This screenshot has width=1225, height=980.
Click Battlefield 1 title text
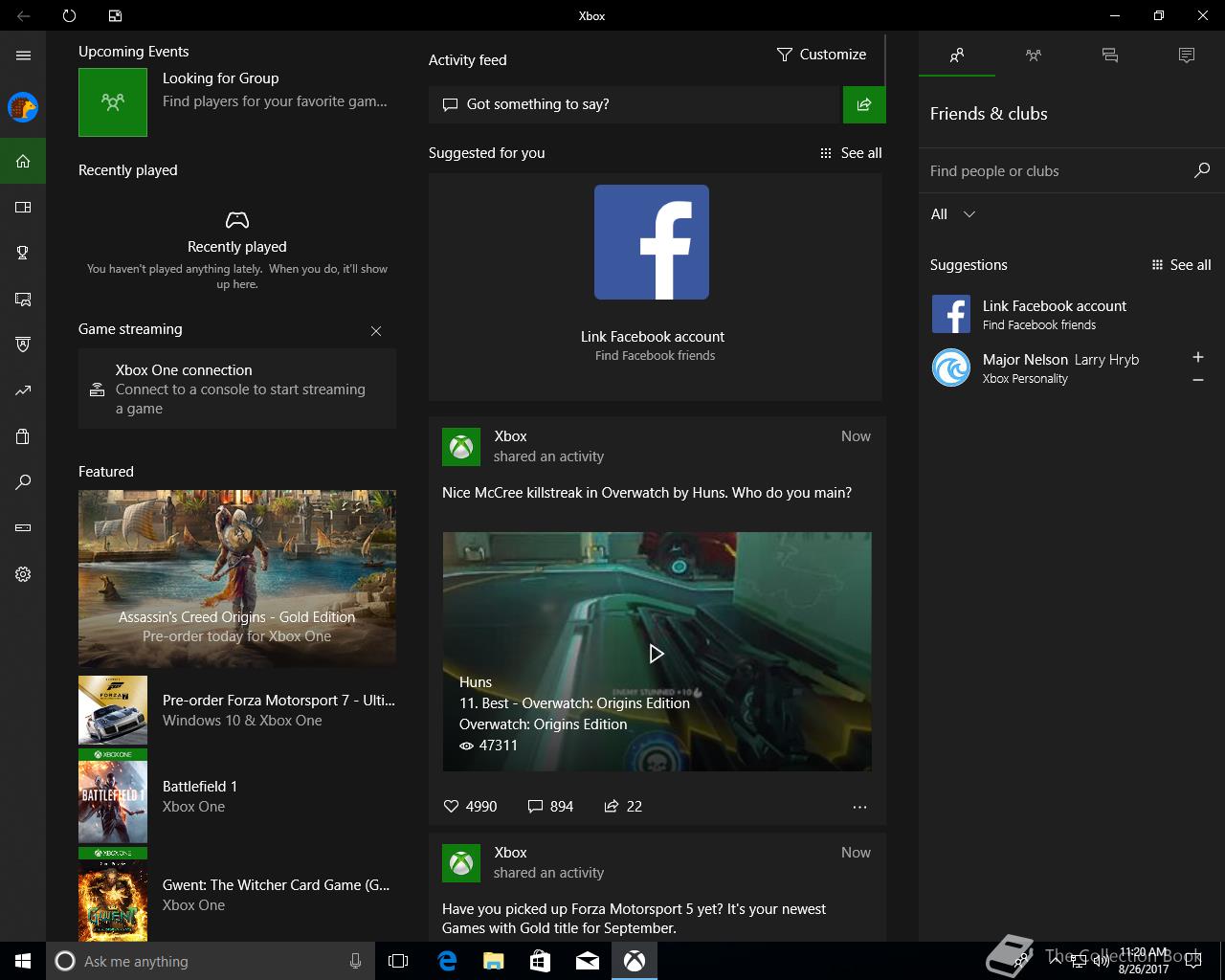(x=200, y=787)
